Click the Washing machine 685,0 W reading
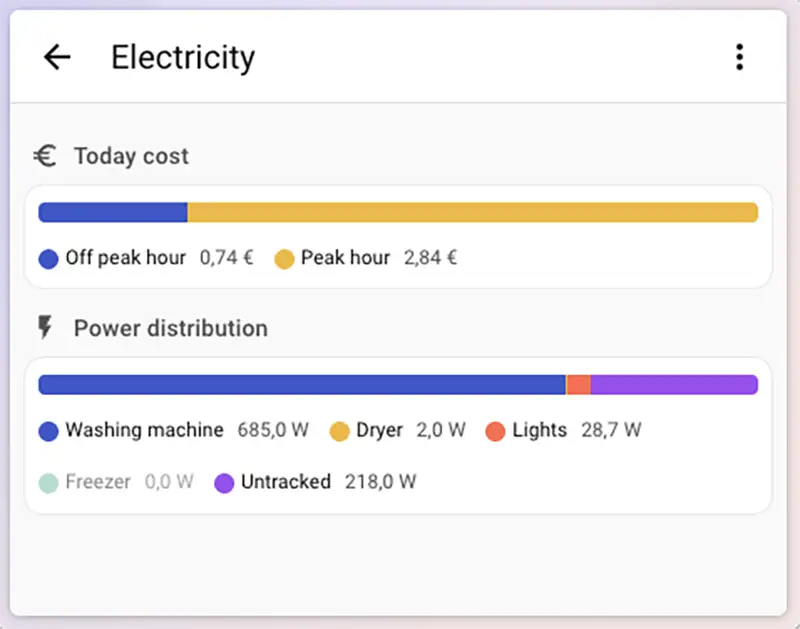 click(x=273, y=430)
